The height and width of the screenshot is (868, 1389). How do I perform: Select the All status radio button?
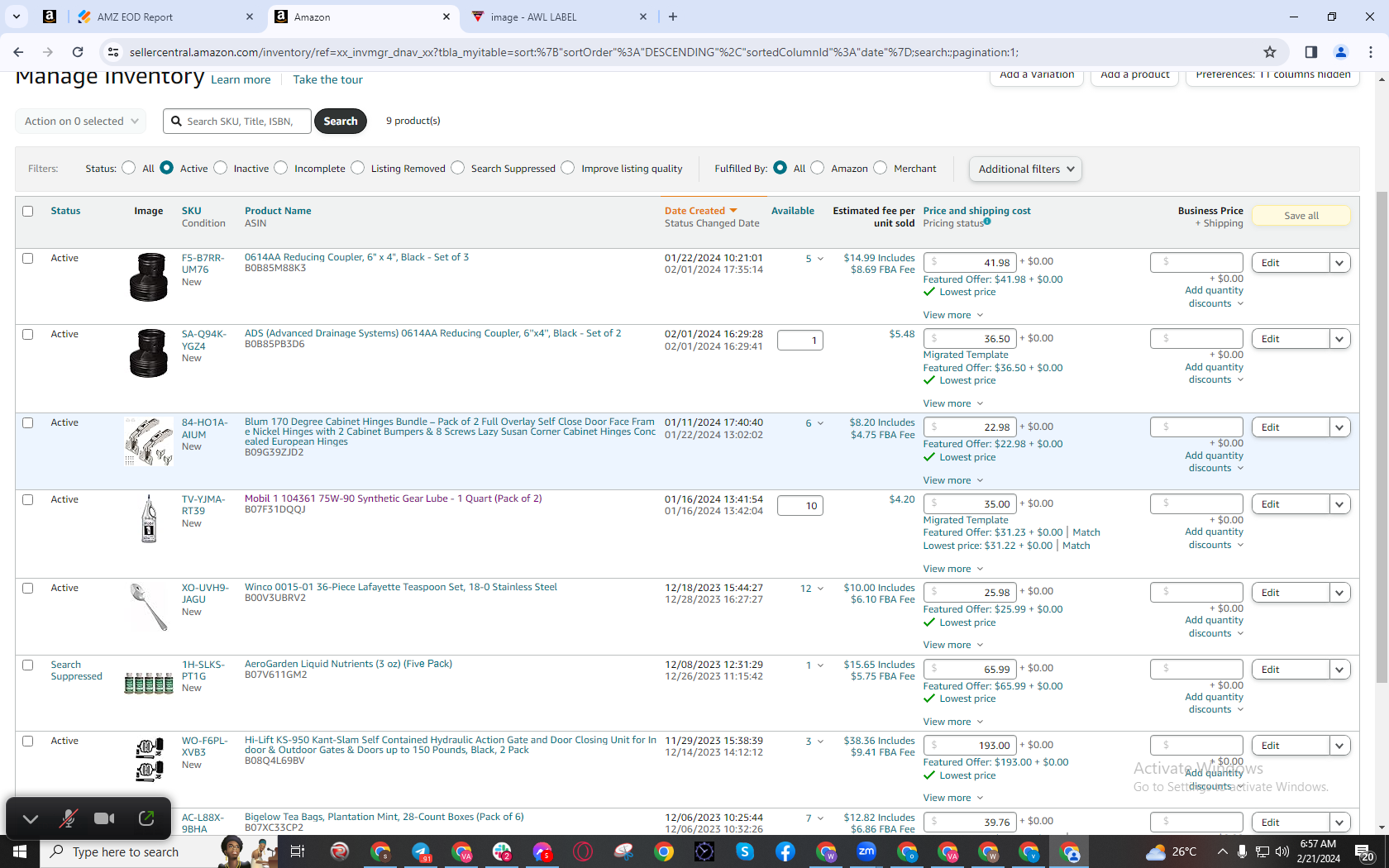click(x=128, y=168)
